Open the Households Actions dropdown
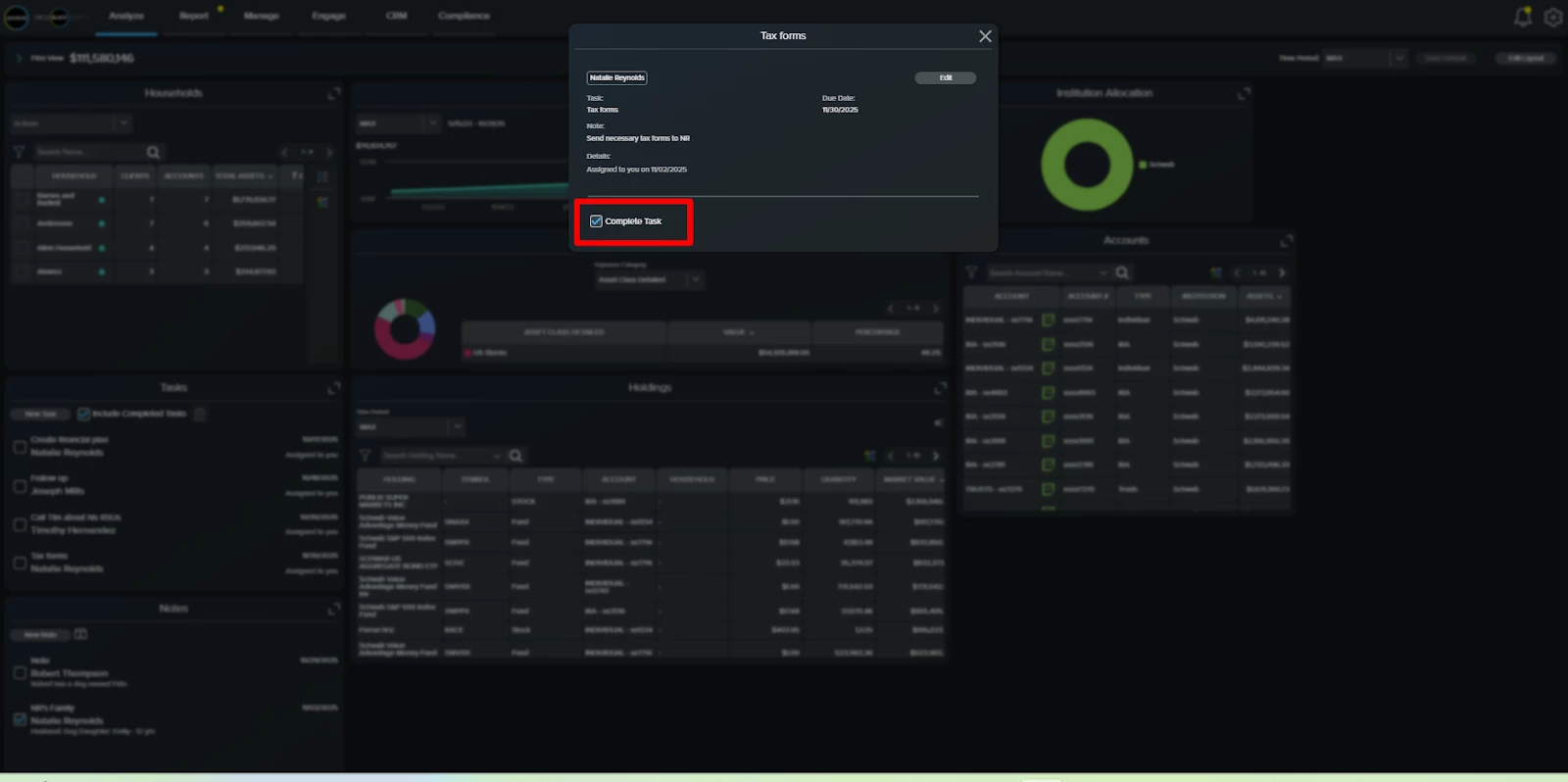1568x782 pixels. pos(71,123)
